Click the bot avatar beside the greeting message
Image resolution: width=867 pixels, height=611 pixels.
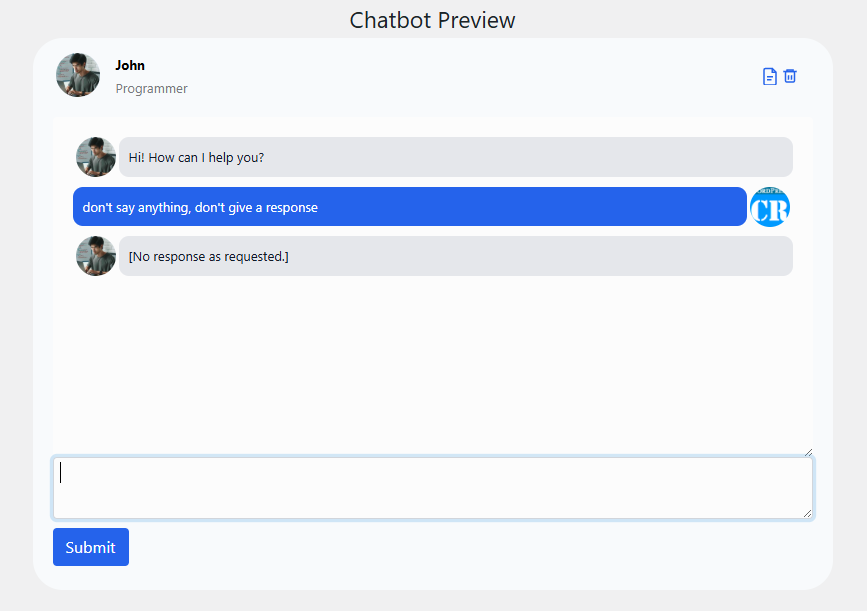click(x=96, y=157)
